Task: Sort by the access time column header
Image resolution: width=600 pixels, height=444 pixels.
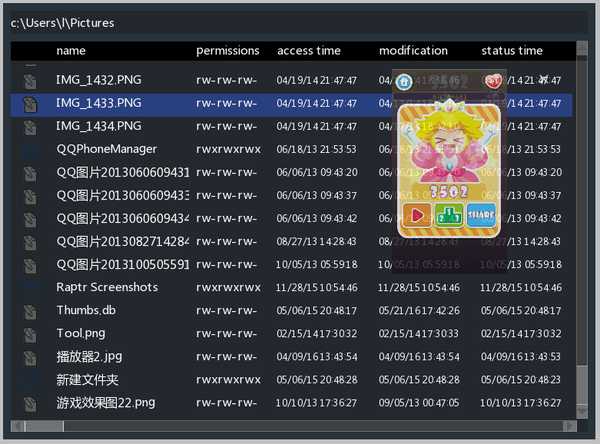Action: 309,51
